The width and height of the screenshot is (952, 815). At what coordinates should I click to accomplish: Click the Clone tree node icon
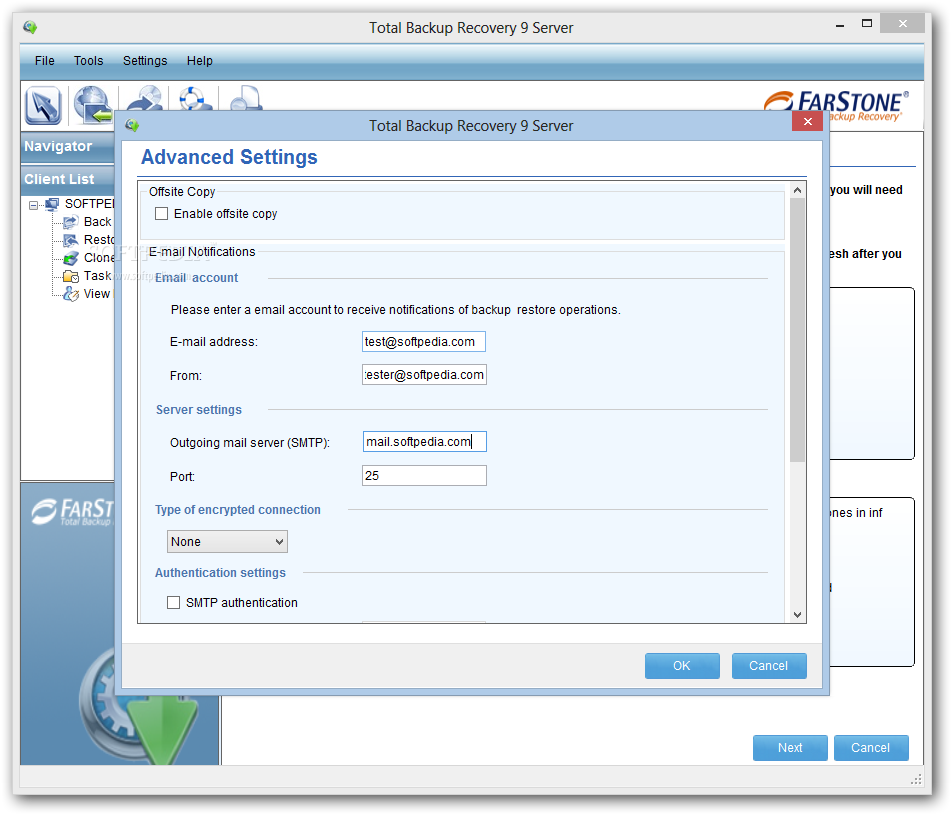click(71, 259)
